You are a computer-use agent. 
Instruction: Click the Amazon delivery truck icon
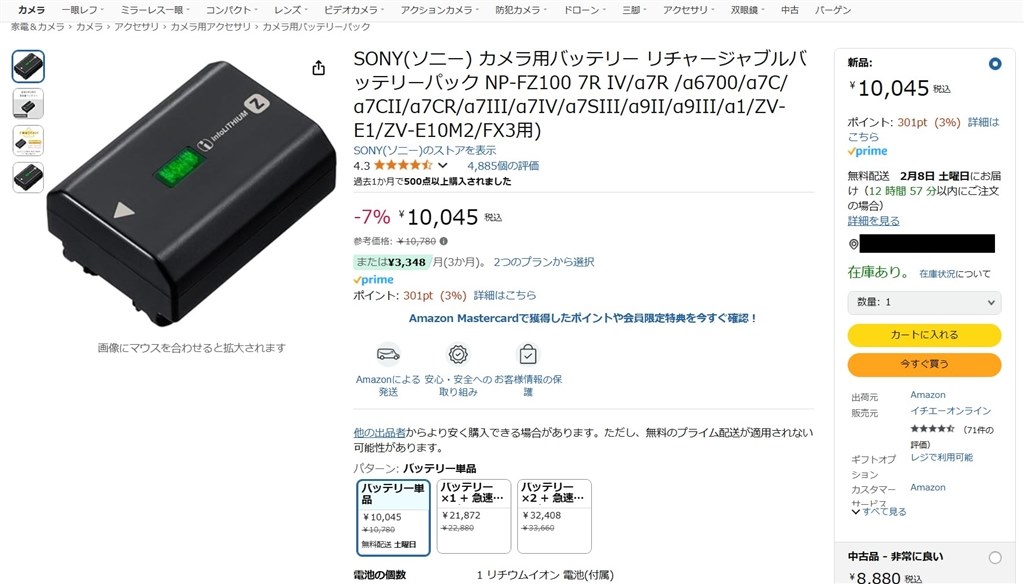pos(388,355)
